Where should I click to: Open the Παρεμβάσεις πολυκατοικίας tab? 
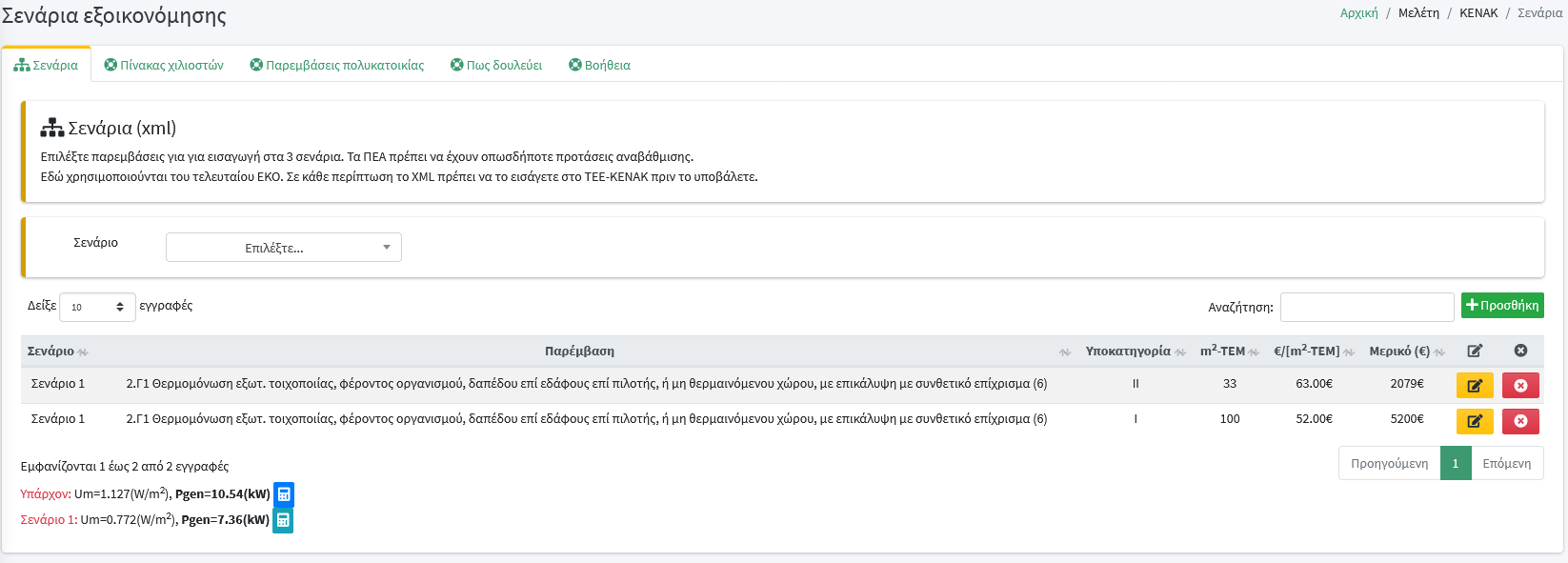point(337,66)
